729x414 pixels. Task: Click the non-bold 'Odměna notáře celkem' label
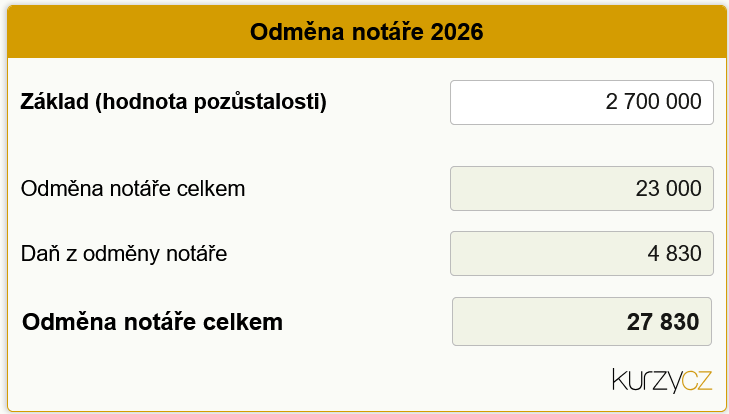point(133,188)
